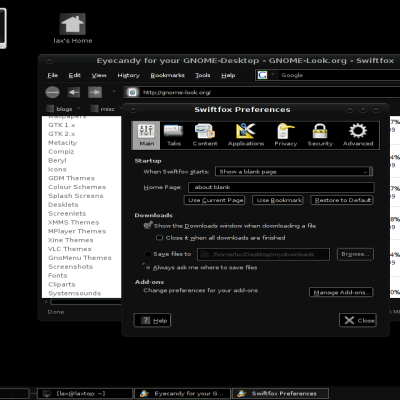
Task: Click Help button in Preferences
Action: 152,320
